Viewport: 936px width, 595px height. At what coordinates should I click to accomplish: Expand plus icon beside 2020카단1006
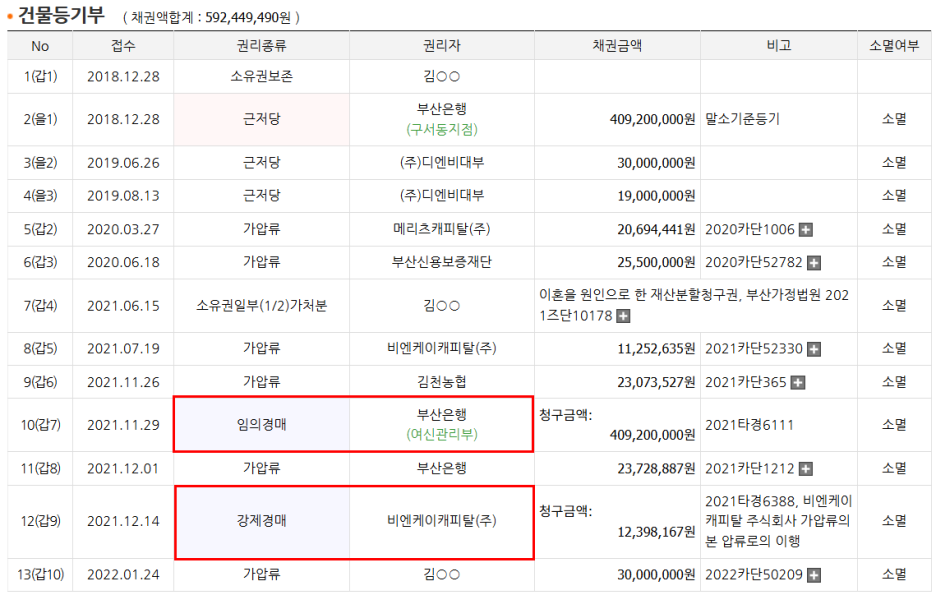[806, 230]
